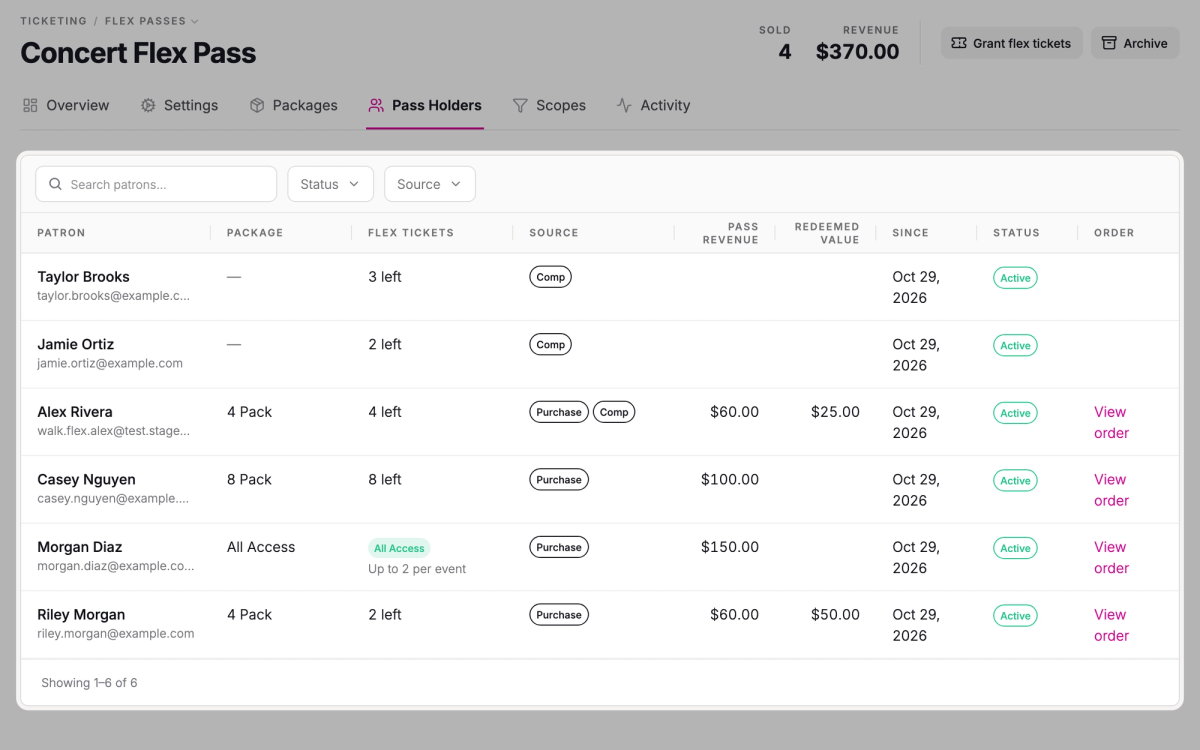Click the email jamie.ortiz@example.com
This screenshot has width=1200, height=750.
click(x=110, y=363)
